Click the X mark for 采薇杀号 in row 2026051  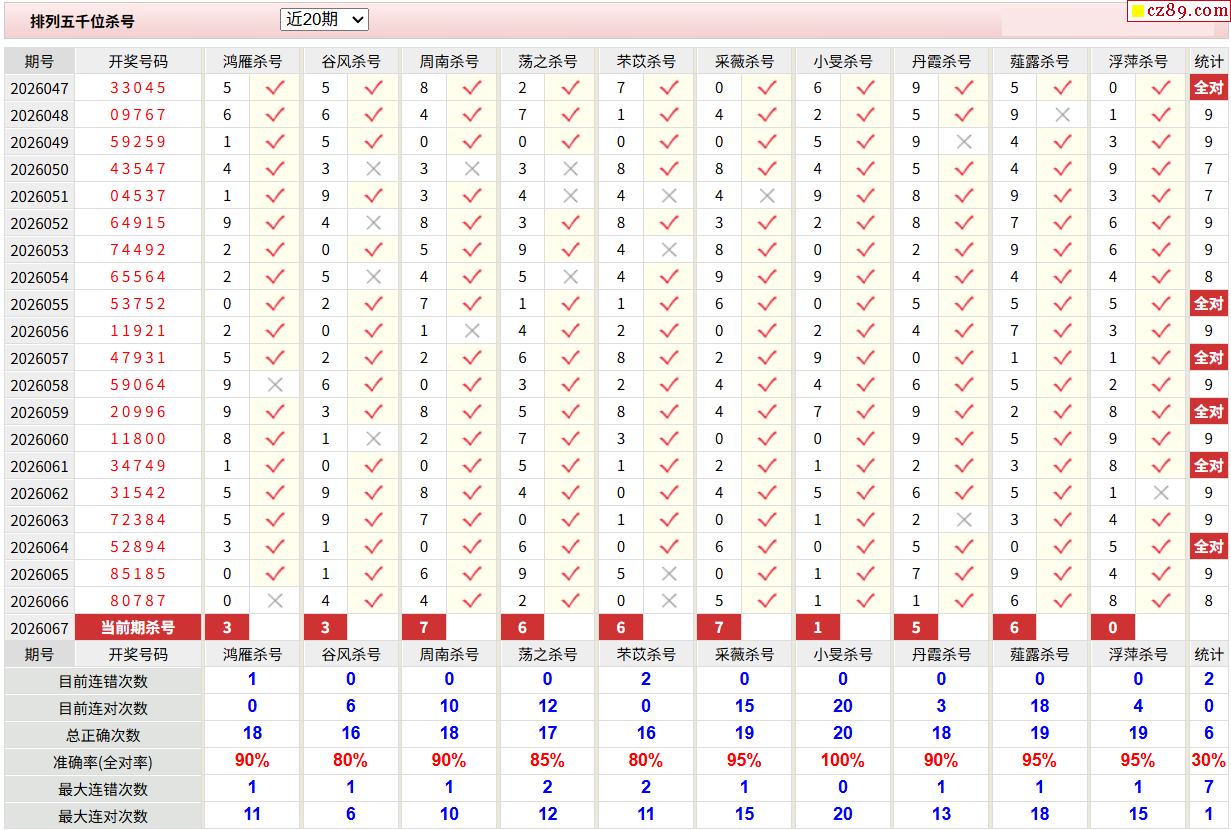767,196
